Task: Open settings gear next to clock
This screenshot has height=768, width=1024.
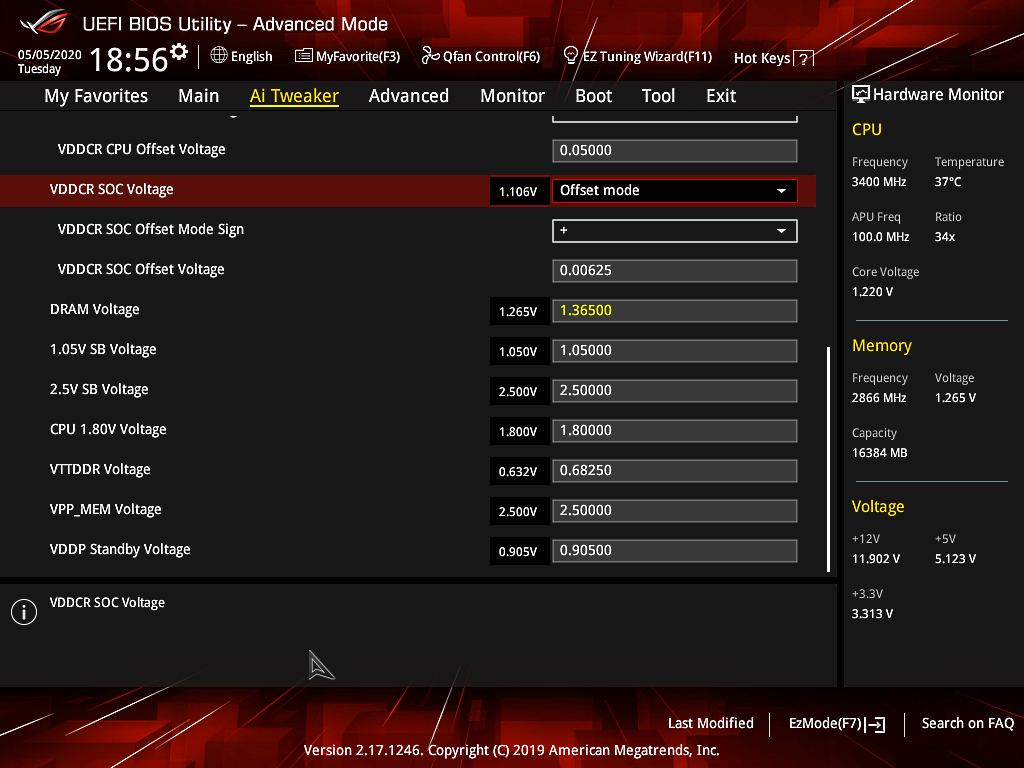Action: [x=178, y=52]
